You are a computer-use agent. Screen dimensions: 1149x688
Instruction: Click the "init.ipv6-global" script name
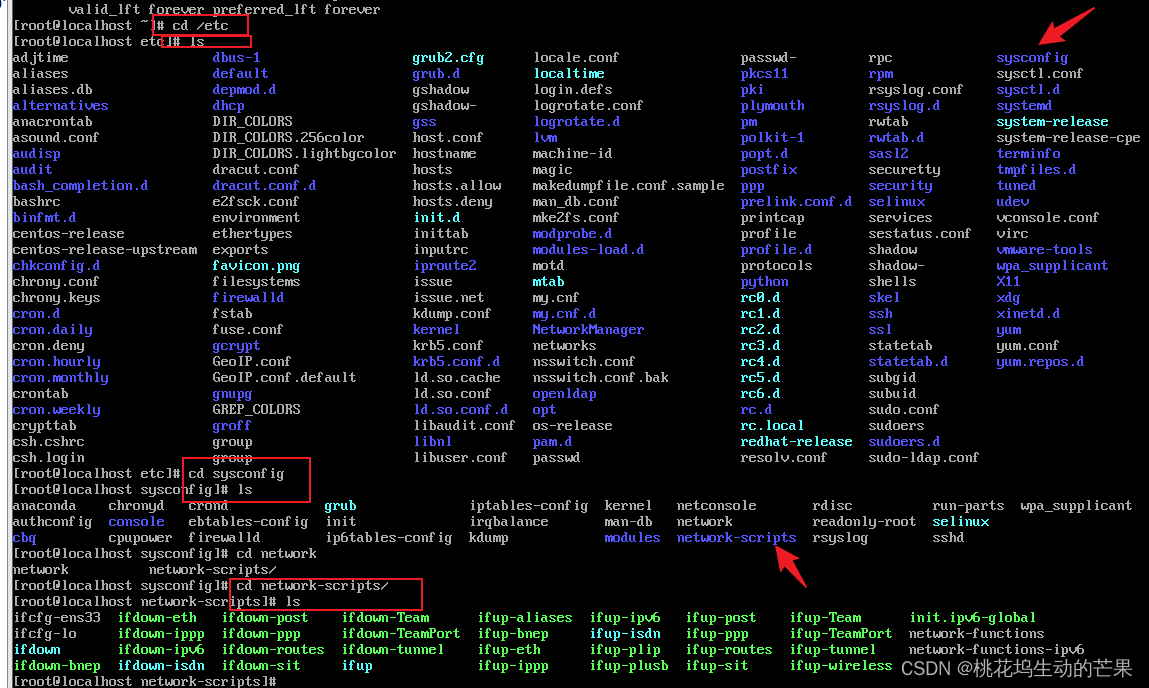[972, 618]
